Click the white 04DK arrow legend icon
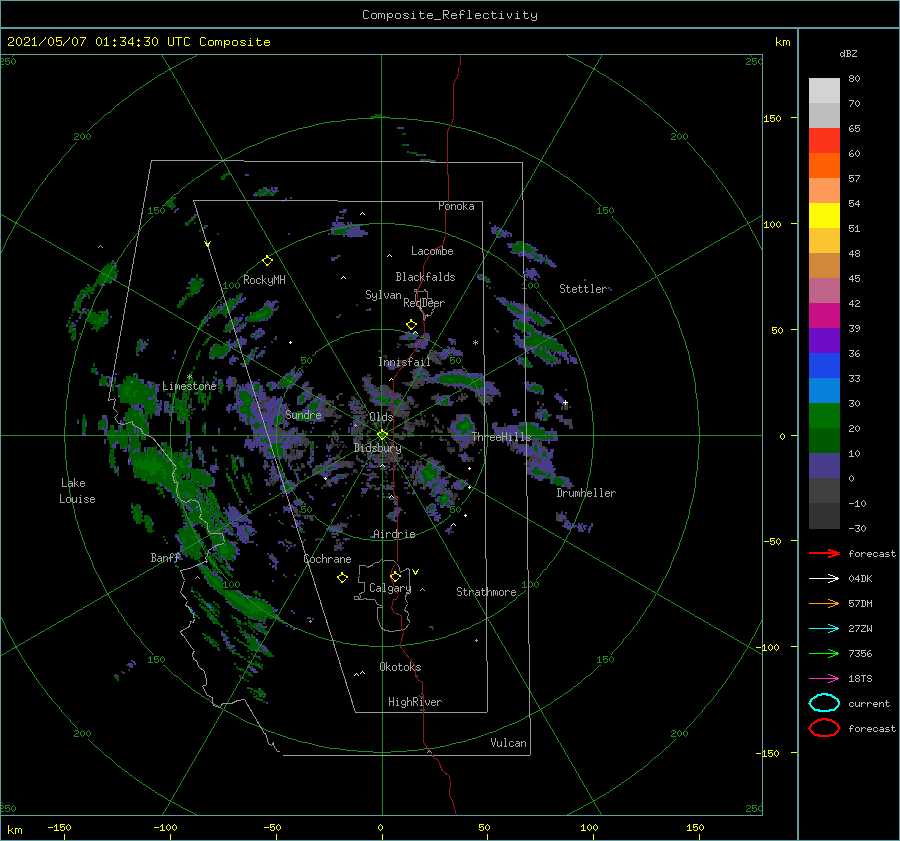This screenshot has width=900, height=841. tap(824, 579)
